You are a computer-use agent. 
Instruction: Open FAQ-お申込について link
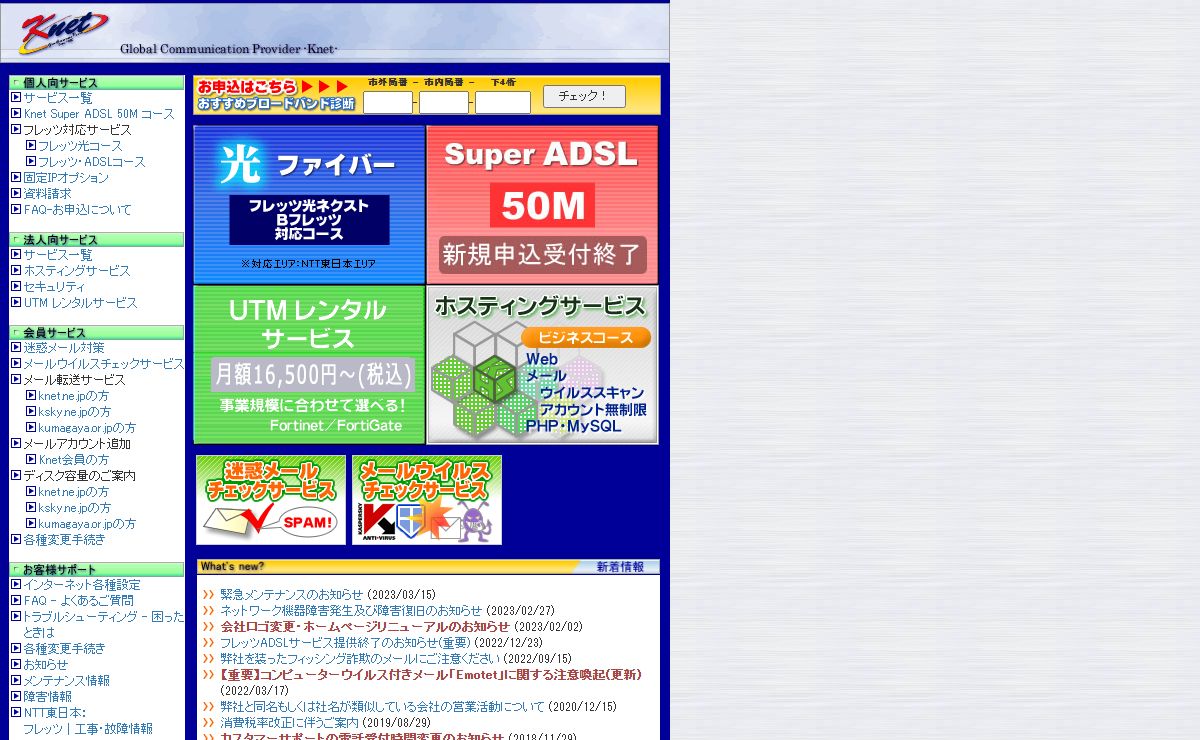pyautogui.click(x=77, y=210)
